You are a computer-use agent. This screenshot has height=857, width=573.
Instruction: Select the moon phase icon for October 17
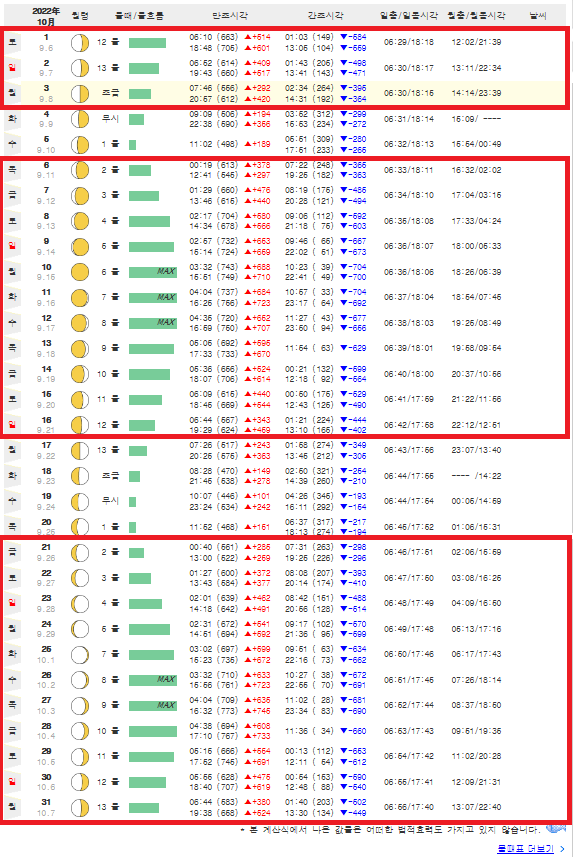click(80, 450)
